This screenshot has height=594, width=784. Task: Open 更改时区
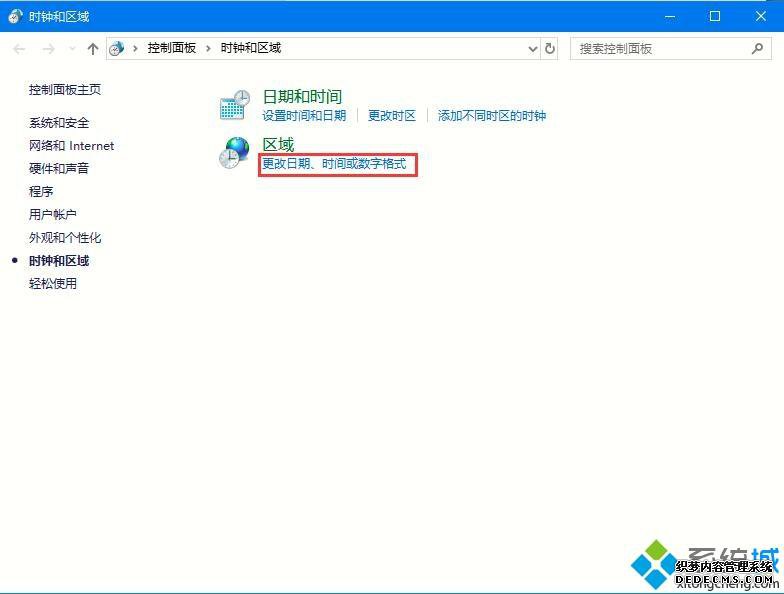[x=392, y=116]
